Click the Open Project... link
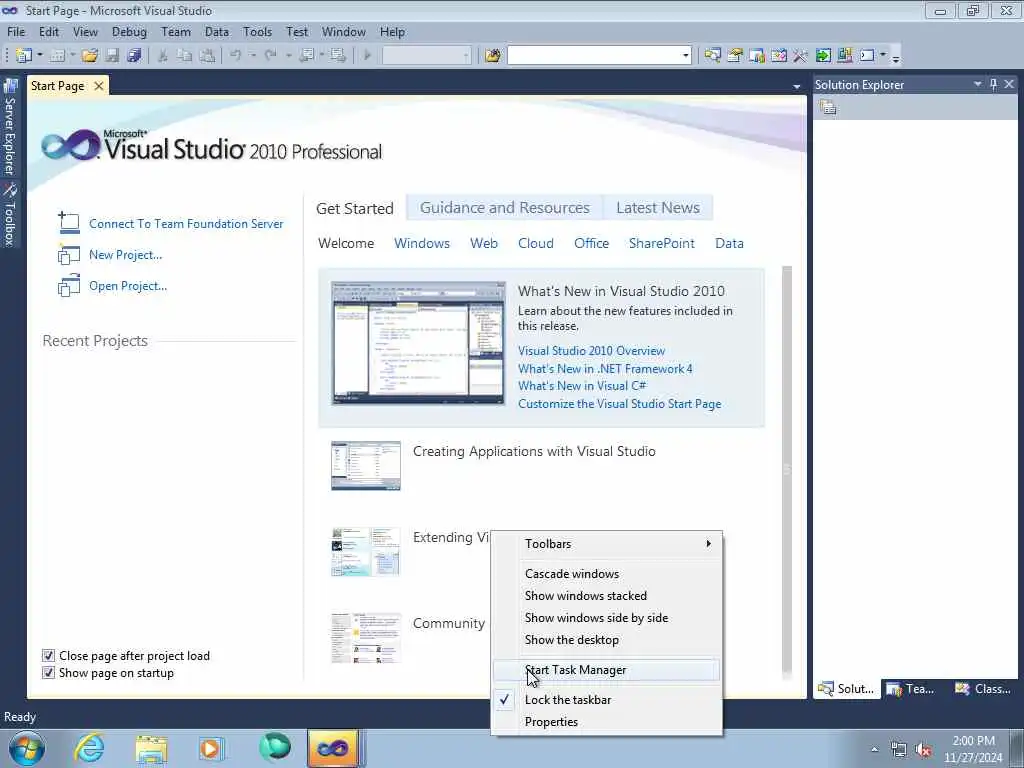The image size is (1024, 768). click(x=128, y=286)
